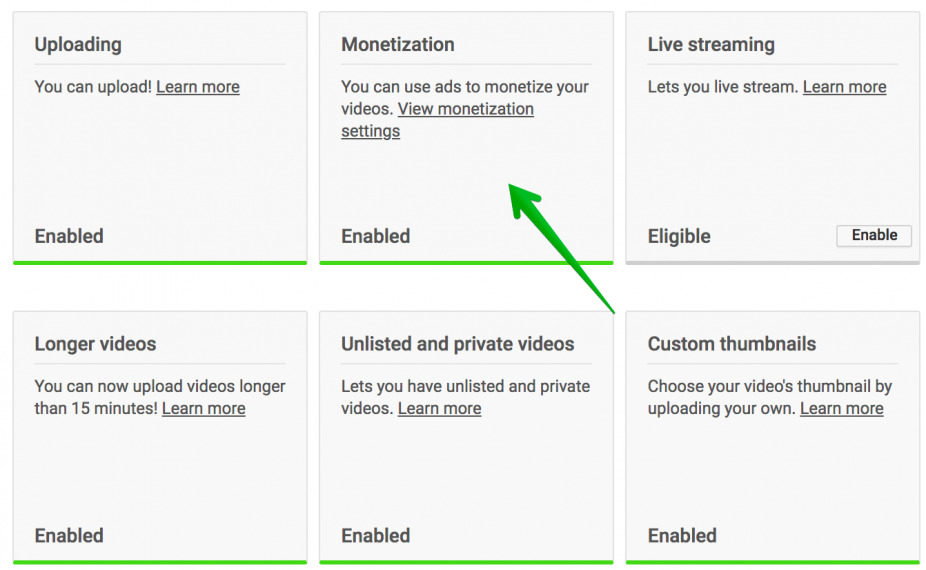926x570 pixels.
Task: Click Enabled status in Uploading card
Action: [x=69, y=236]
